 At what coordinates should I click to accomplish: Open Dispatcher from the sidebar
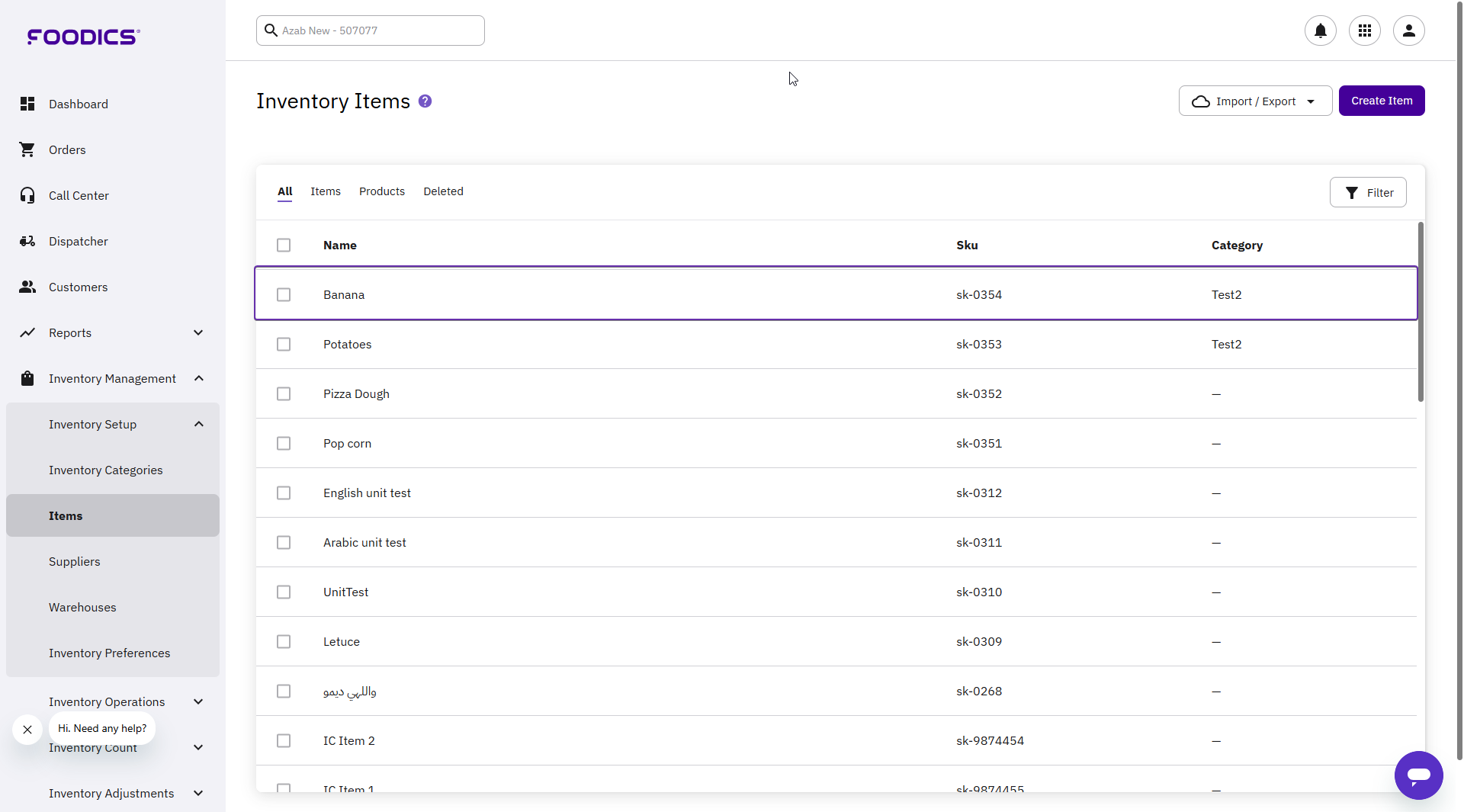tap(78, 241)
